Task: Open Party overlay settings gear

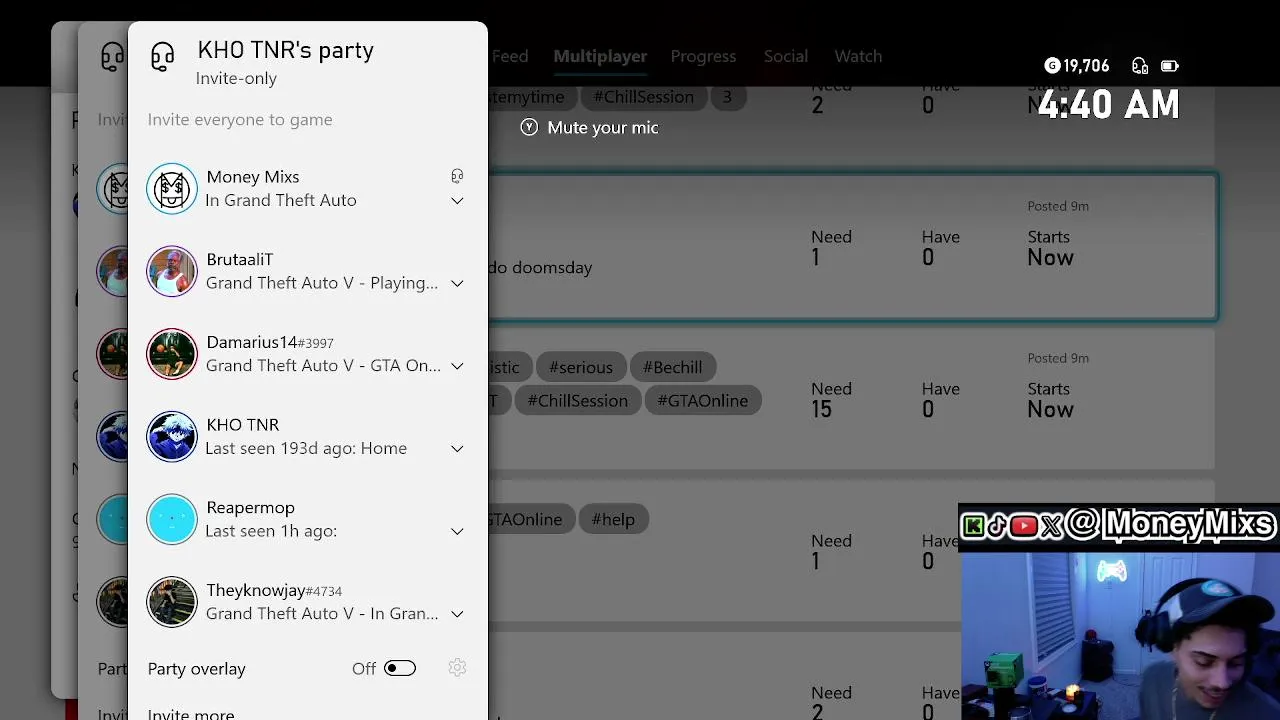Action: click(457, 668)
